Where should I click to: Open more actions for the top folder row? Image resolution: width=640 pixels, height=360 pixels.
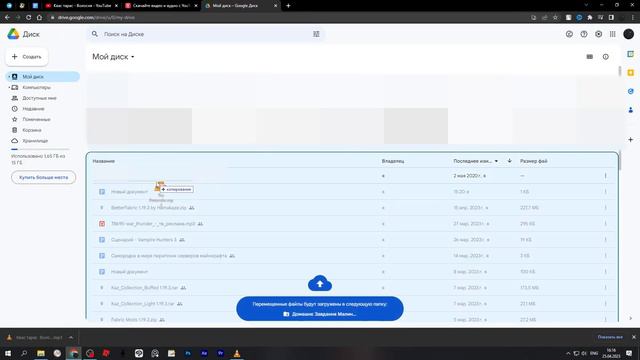point(605,176)
